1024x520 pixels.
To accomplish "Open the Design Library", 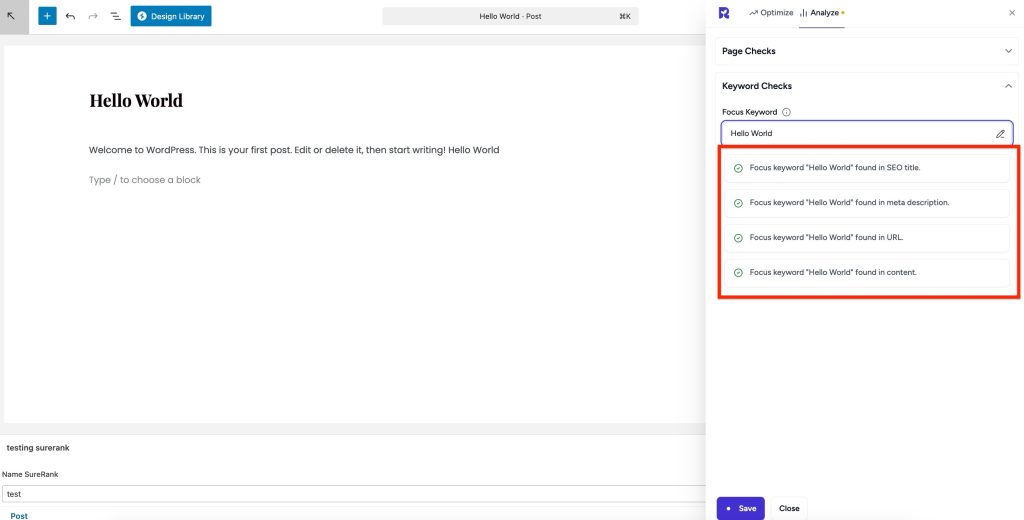I will tap(171, 16).
